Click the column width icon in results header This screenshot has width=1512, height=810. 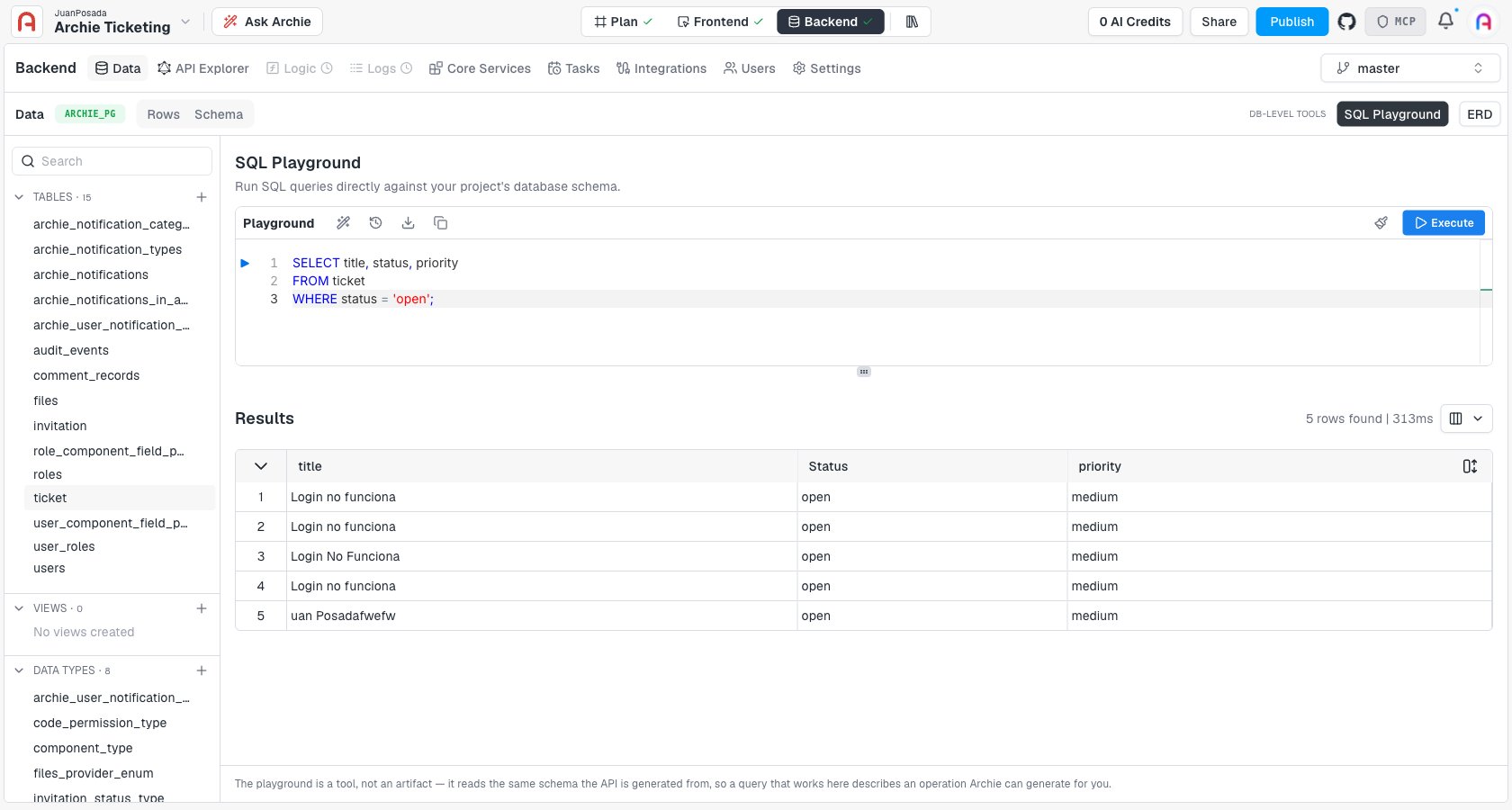tap(1470, 466)
